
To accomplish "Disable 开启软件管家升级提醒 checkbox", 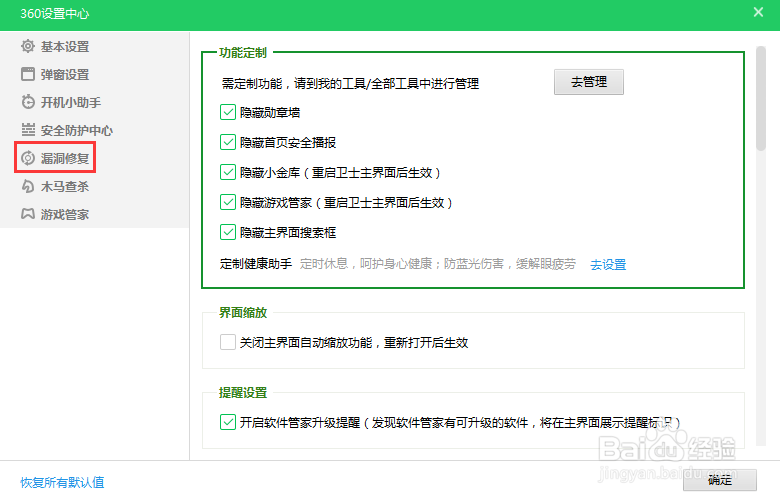I will coord(228,422).
